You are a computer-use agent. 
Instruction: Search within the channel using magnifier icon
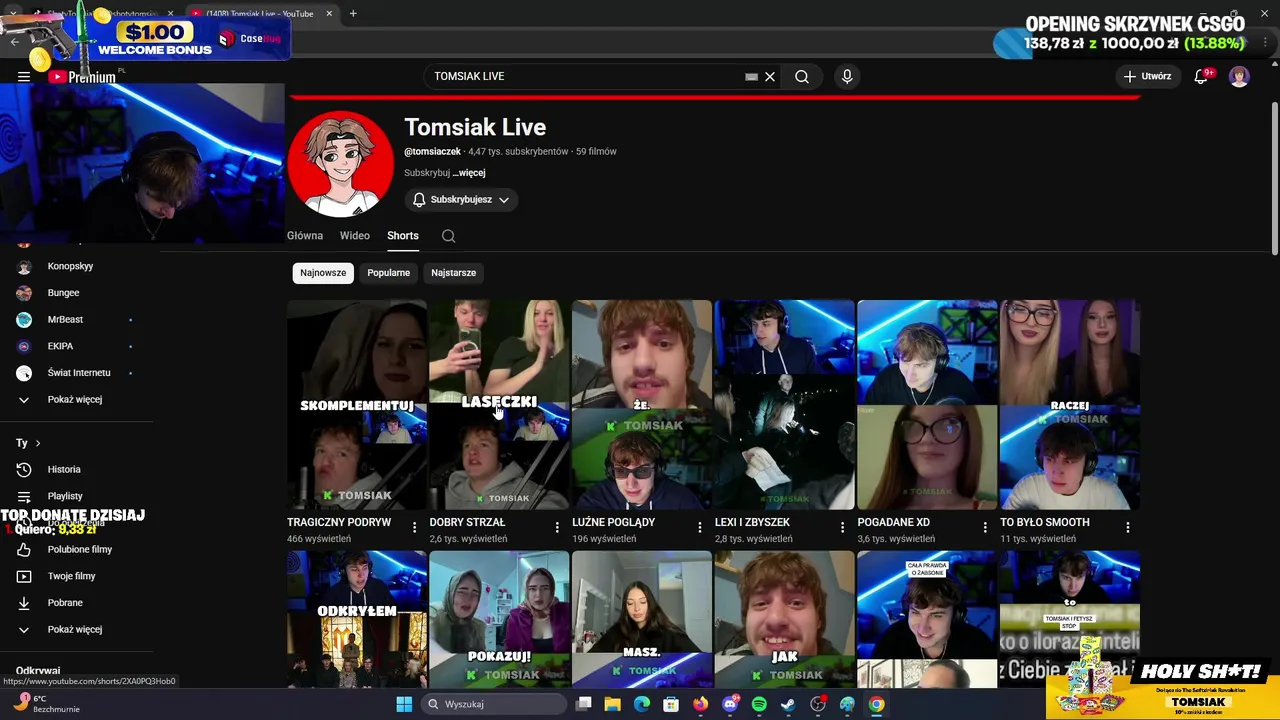(x=448, y=236)
